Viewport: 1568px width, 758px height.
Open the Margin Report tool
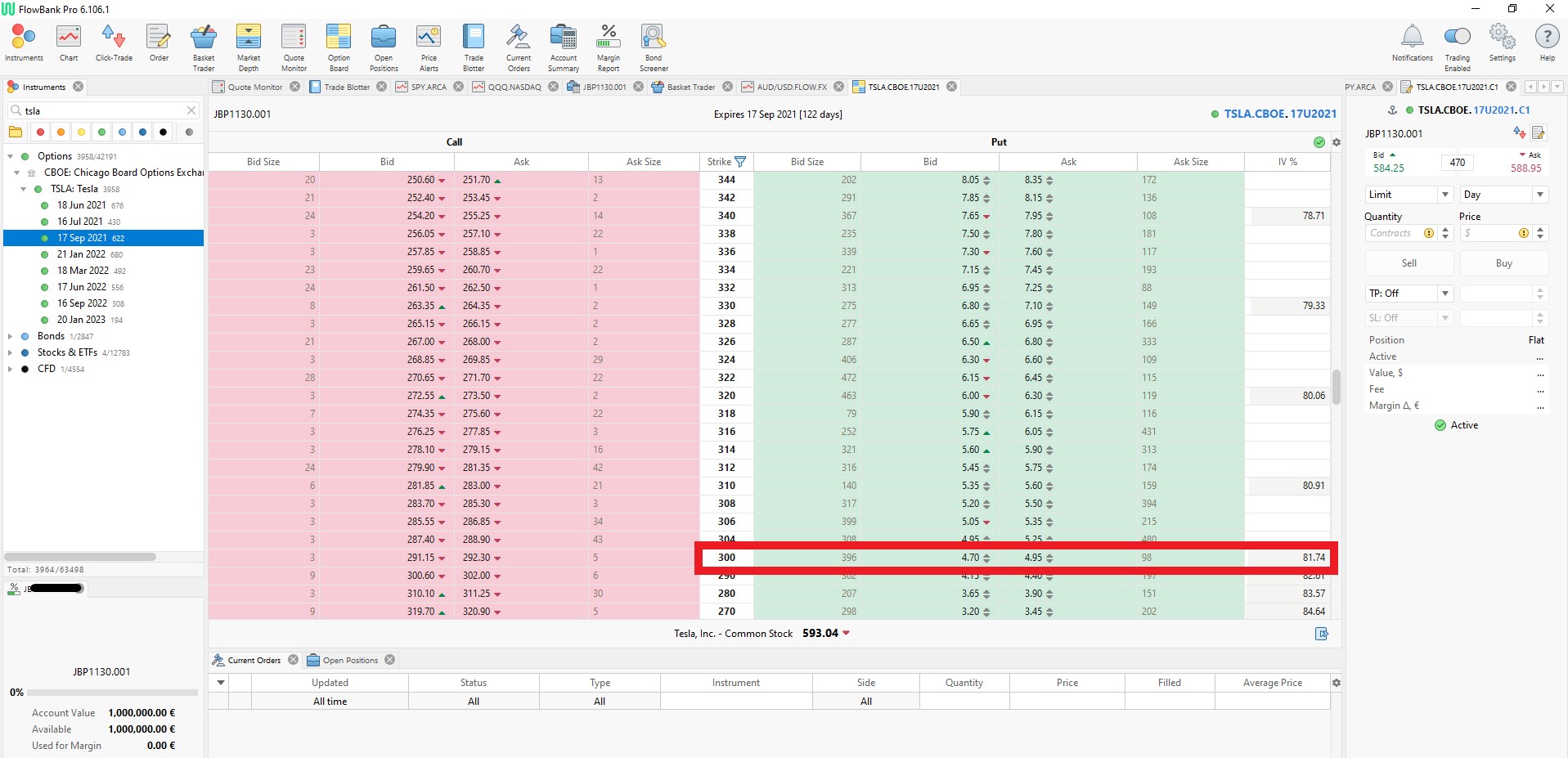609,48
